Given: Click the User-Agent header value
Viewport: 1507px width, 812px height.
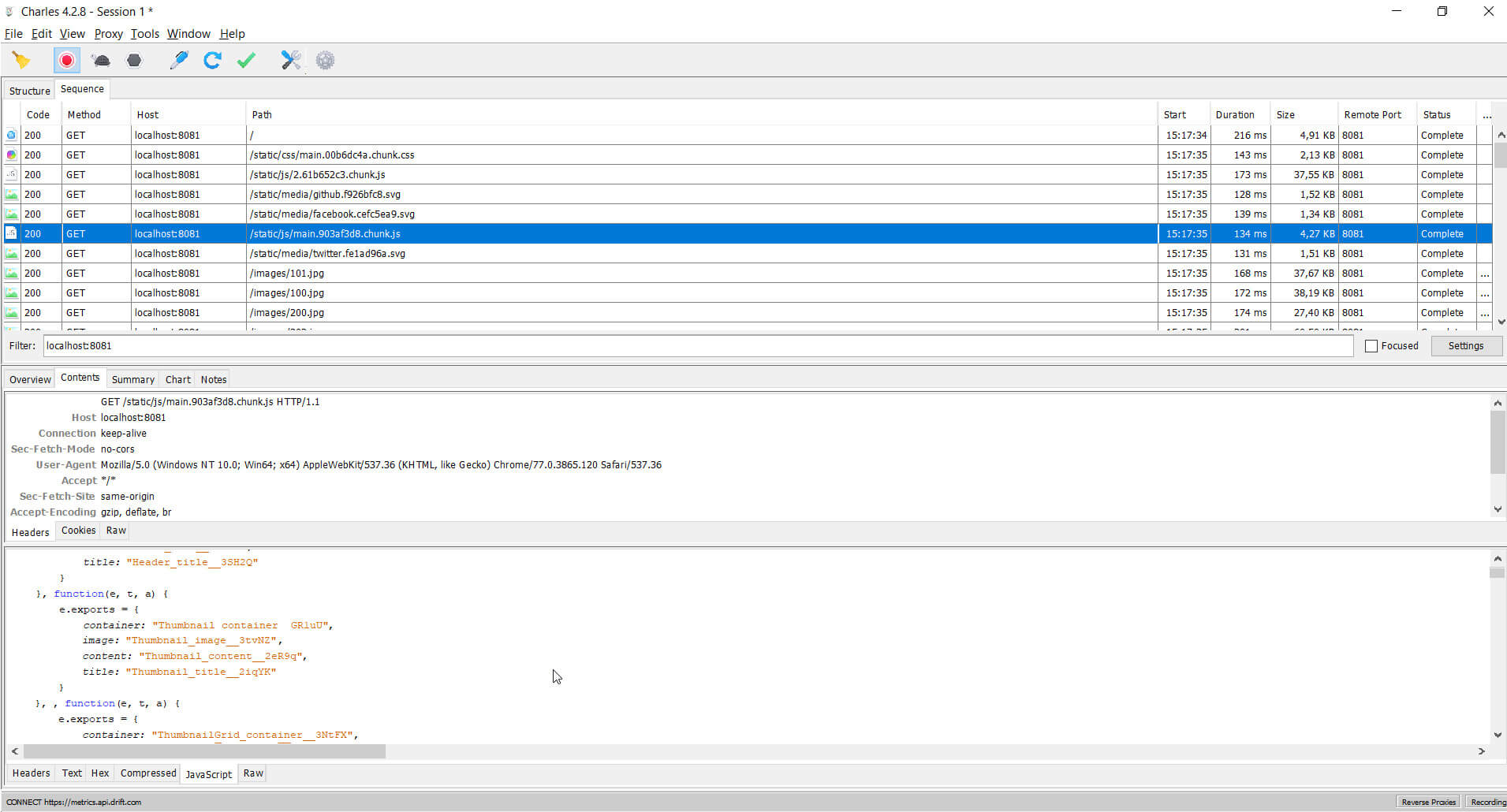Looking at the screenshot, I should tap(381, 465).
